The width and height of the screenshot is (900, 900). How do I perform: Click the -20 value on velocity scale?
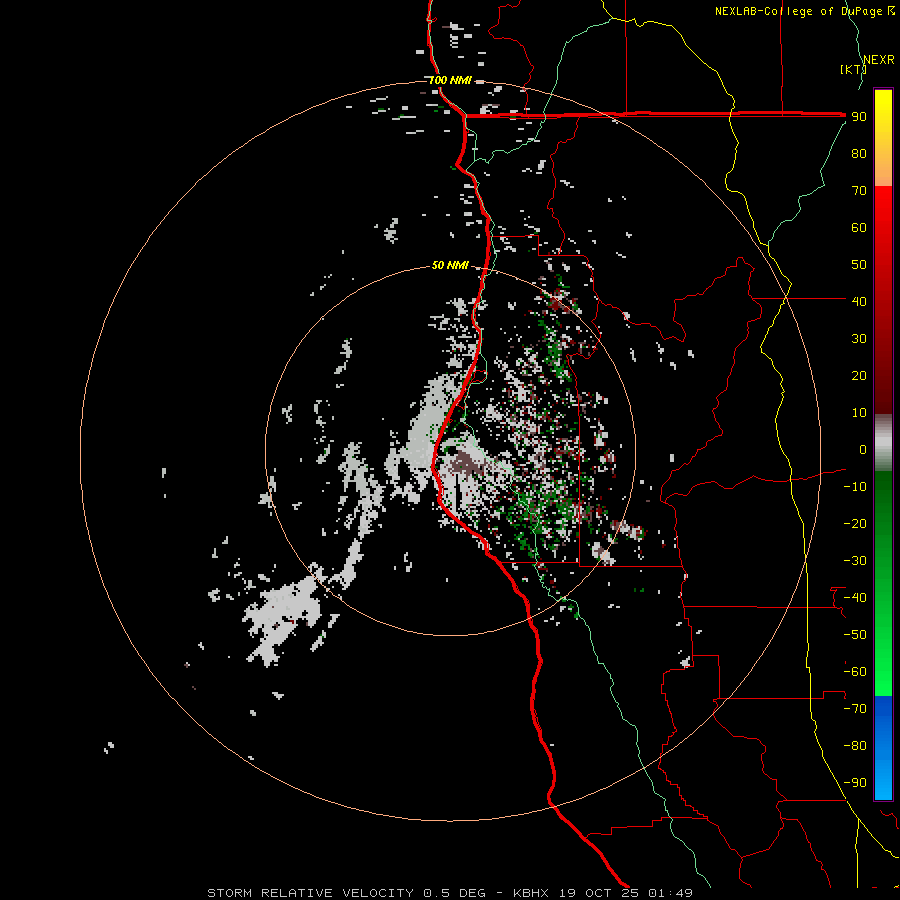[855, 523]
